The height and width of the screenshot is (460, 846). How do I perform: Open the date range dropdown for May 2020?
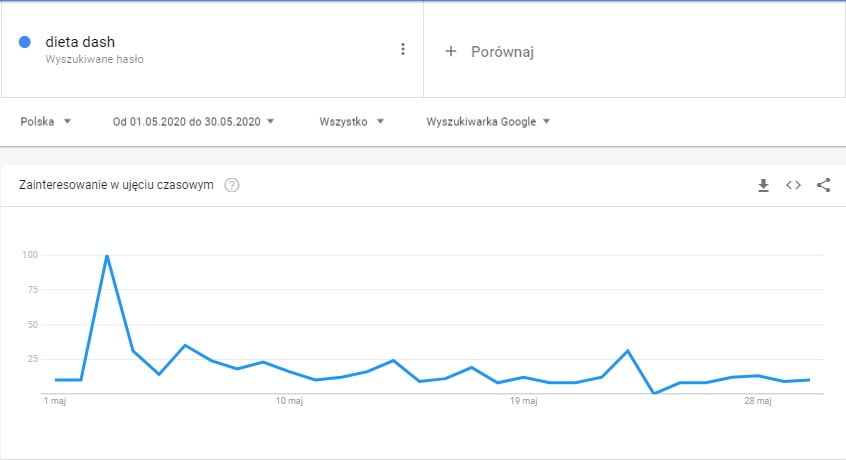(x=193, y=121)
